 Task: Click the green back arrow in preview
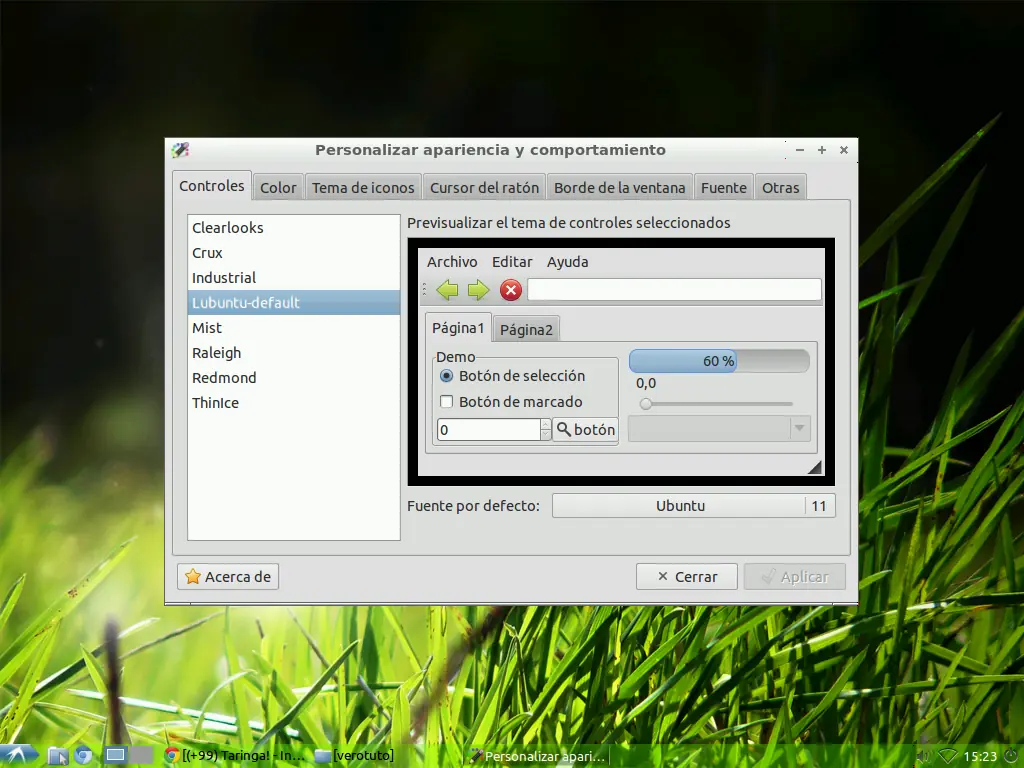447,290
